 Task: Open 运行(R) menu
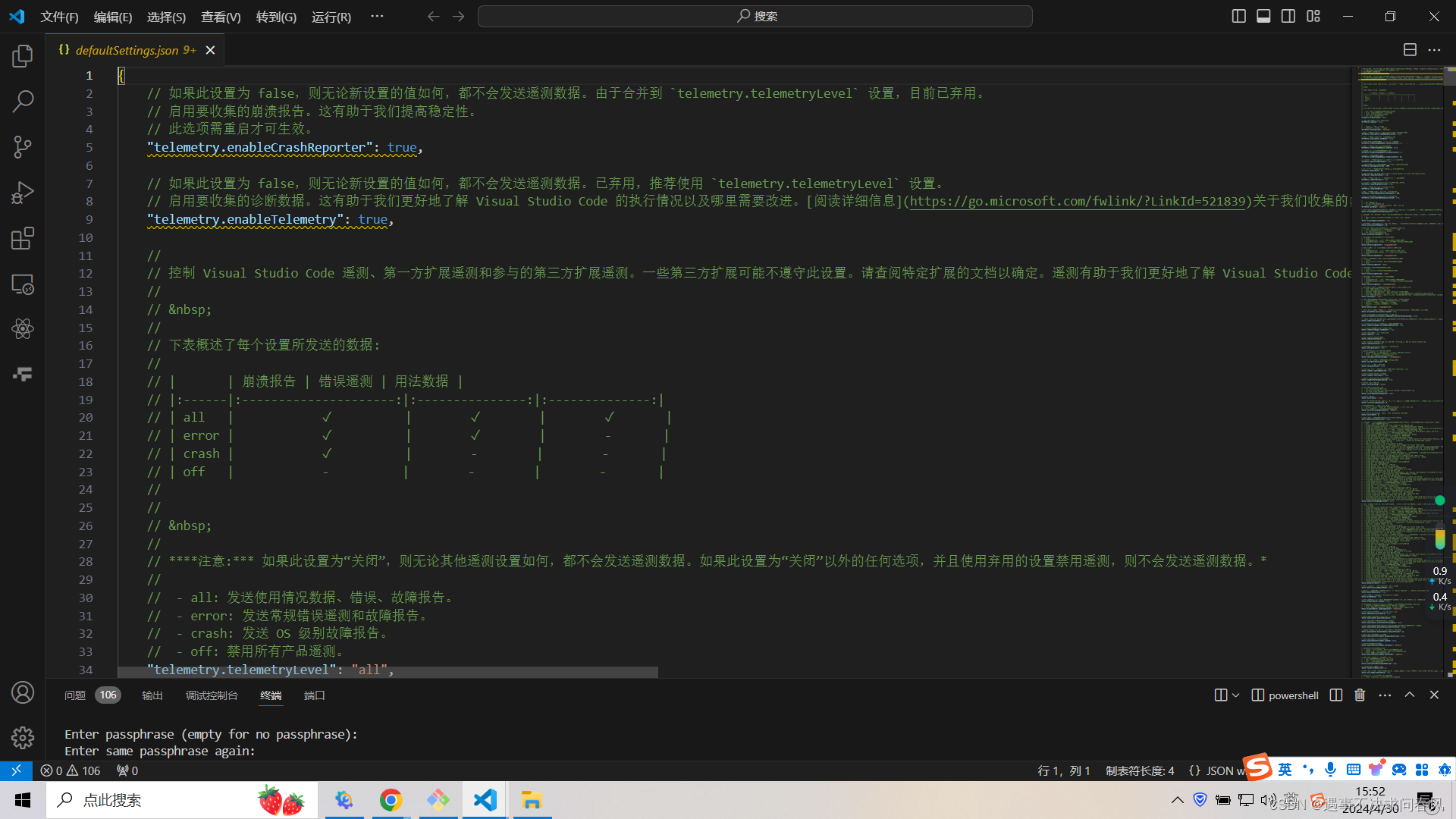331,17
